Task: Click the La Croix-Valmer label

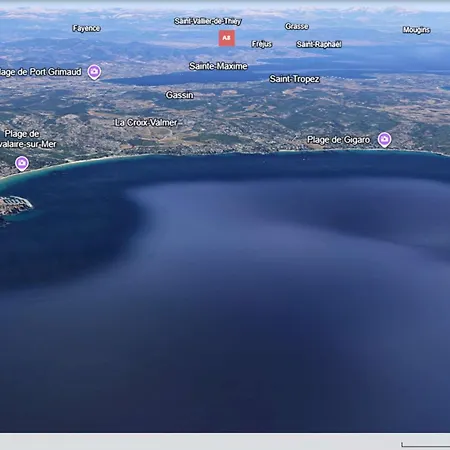Action: coord(146,123)
